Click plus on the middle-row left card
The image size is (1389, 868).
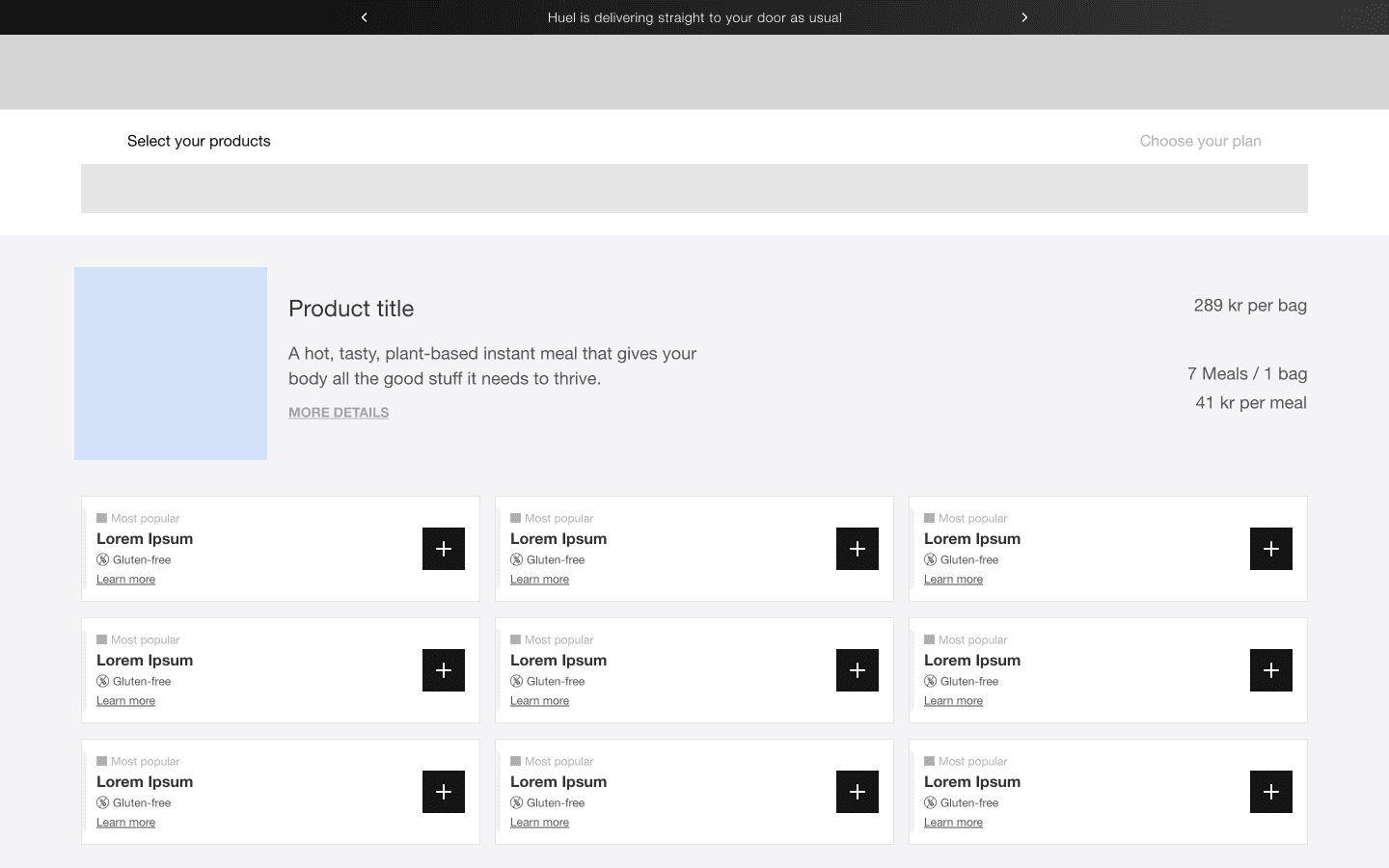click(444, 670)
